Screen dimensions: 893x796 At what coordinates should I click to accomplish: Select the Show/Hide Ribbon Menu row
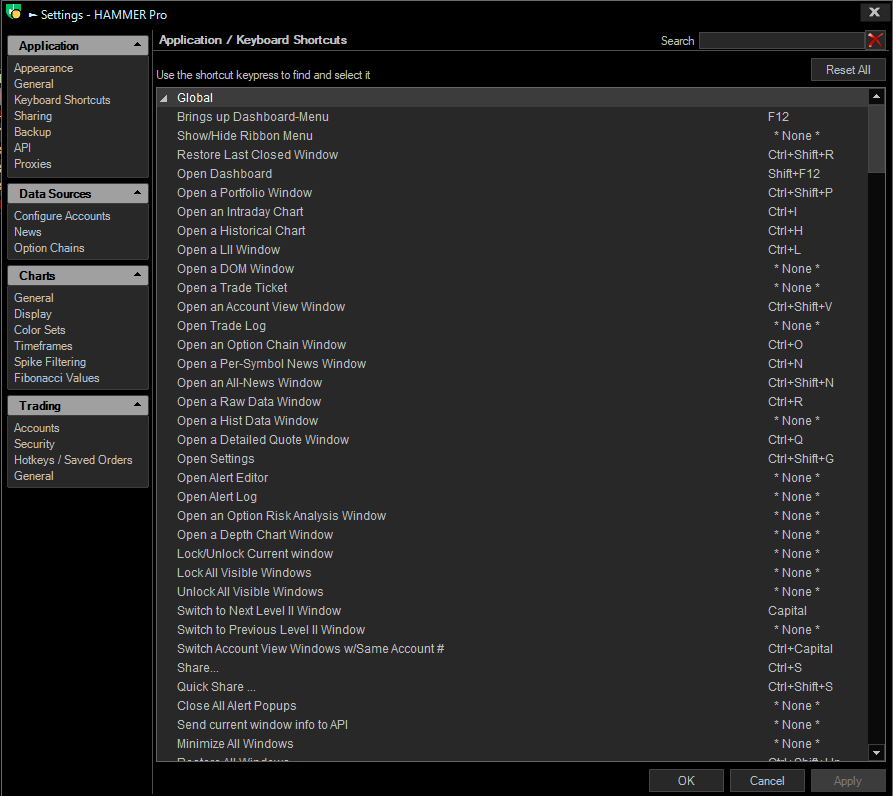click(513, 136)
